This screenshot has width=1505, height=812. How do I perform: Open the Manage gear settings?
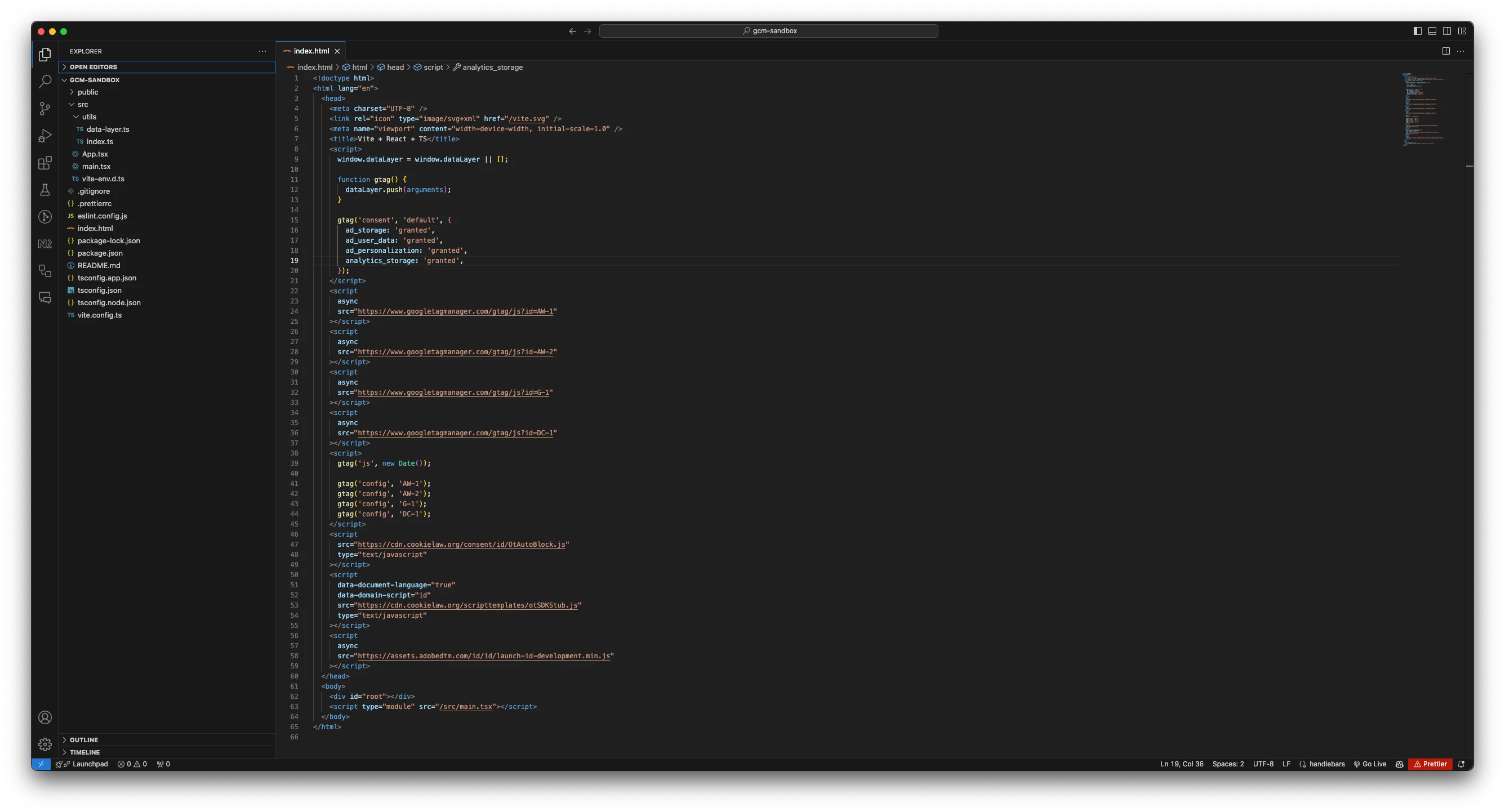[45, 744]
